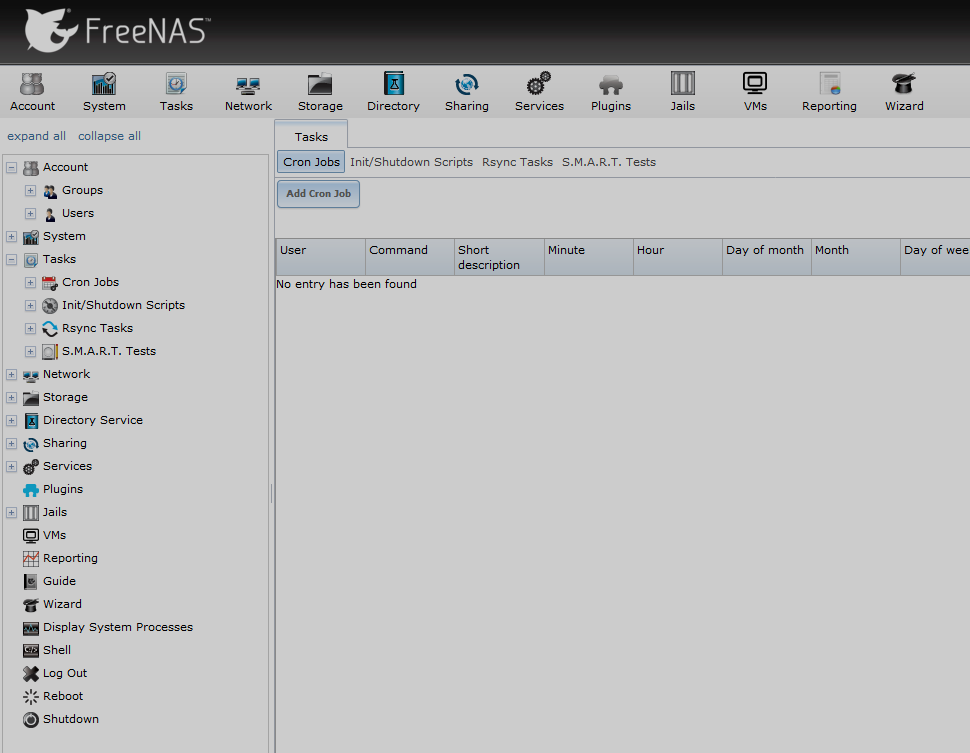Expand the Sharing tree node
The width and height of the screenshot is (970, 753).
coord(11,444)
